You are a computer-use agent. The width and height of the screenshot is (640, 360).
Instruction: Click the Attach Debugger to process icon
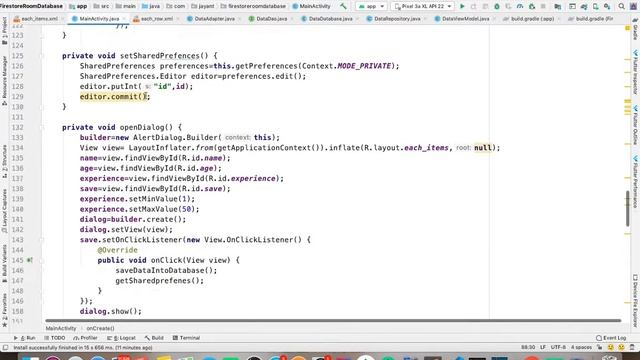pos(531,7)
